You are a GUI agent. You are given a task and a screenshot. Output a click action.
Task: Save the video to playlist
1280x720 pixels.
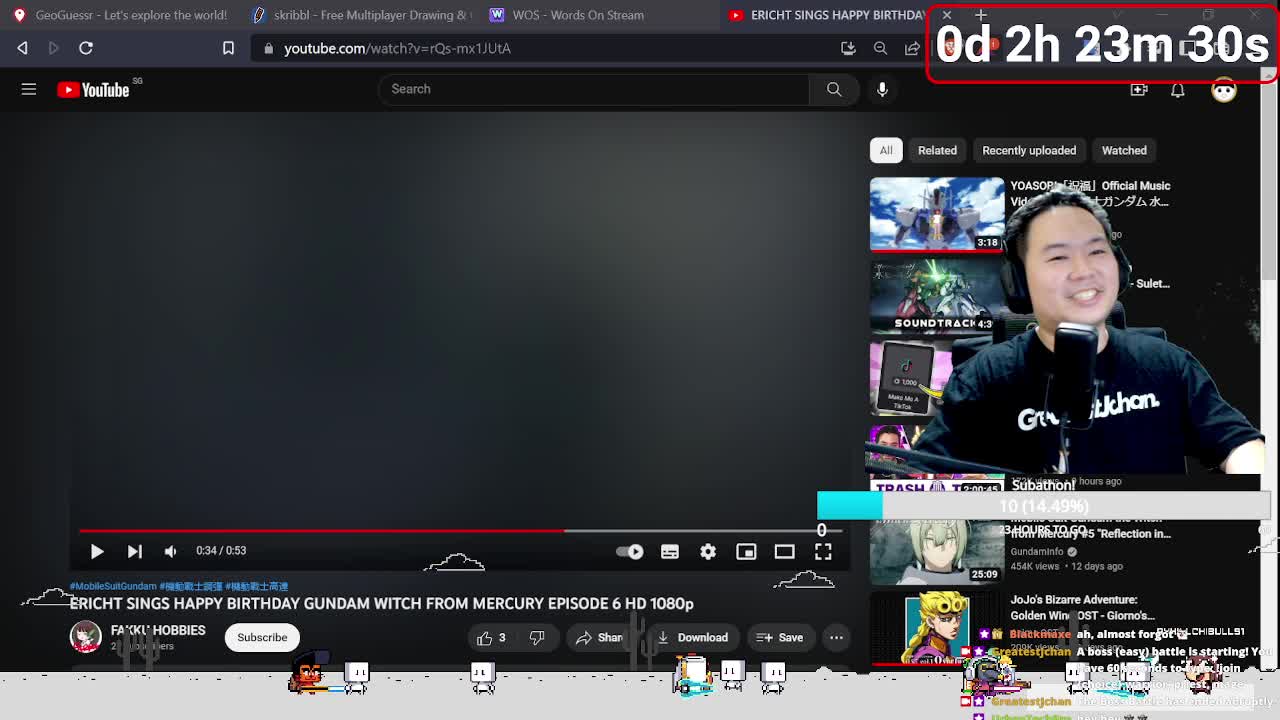[x=780, y=637]
